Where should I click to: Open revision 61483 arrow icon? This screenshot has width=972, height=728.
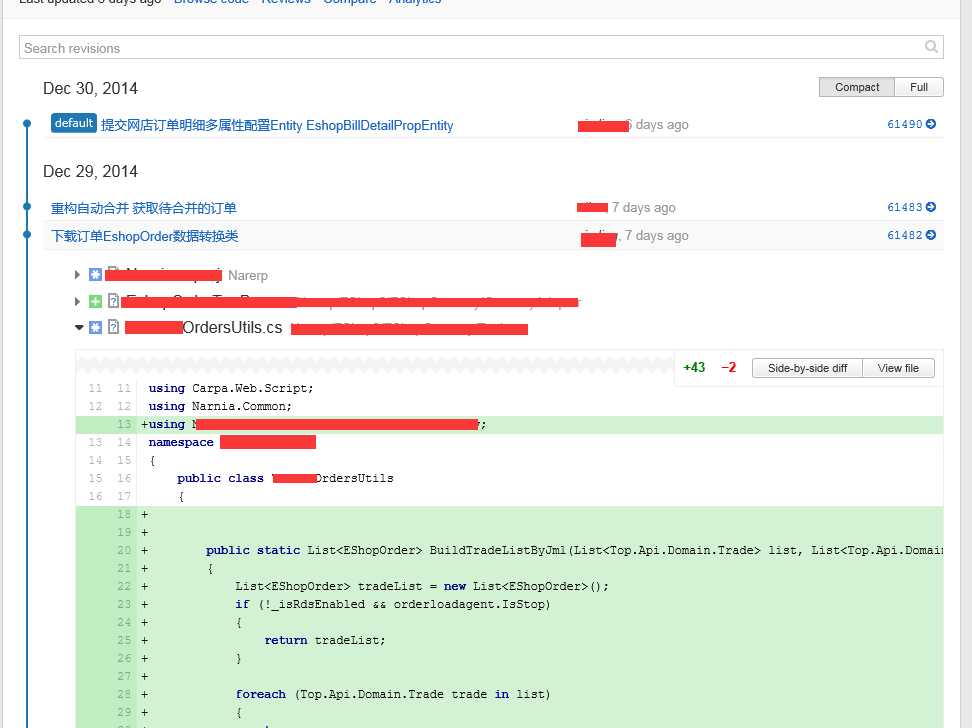pos(930,207)
